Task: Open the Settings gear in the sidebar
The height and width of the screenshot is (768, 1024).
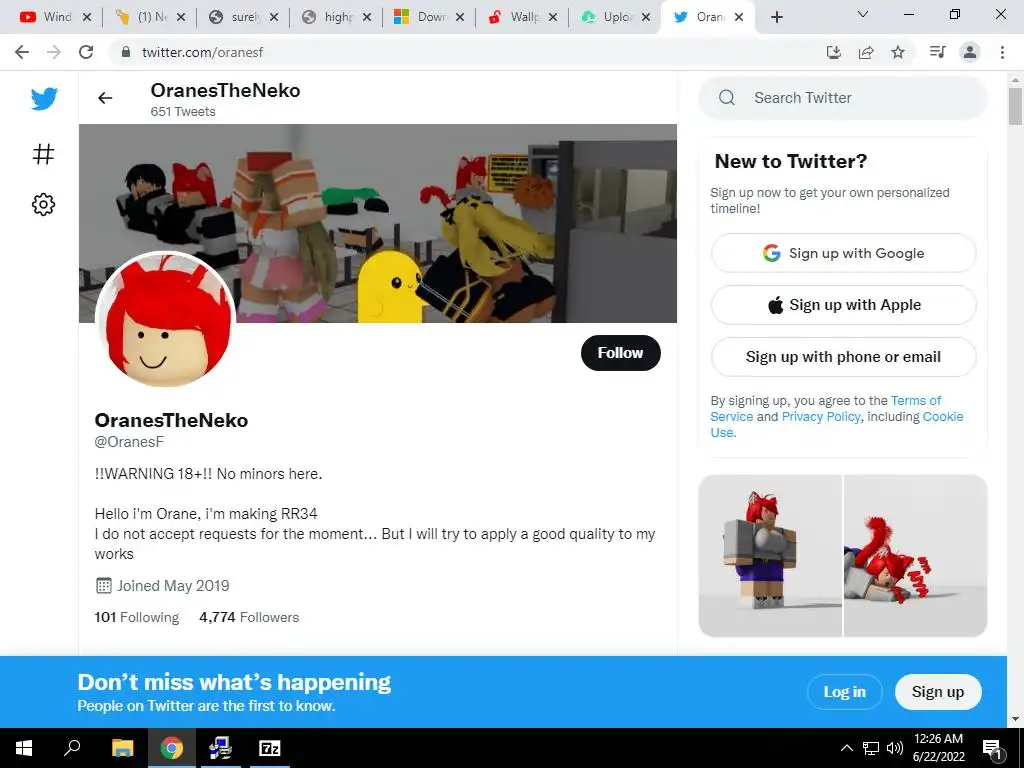Action: pos(44,204)
